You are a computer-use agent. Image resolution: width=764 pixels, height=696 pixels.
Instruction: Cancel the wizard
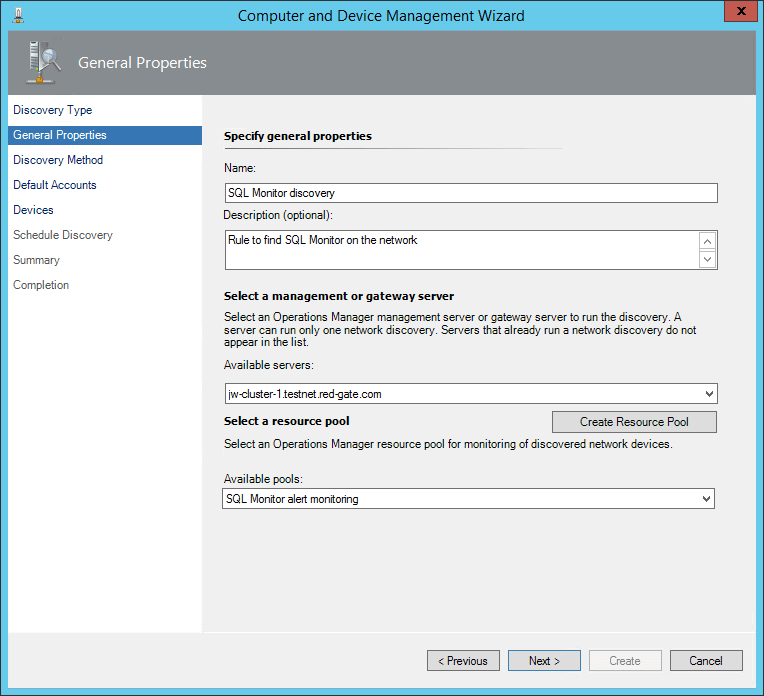click(x=707, y=661)
